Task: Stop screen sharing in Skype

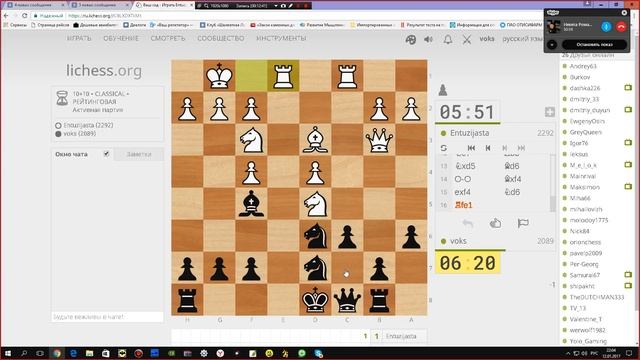Action: tap(594, 44)
